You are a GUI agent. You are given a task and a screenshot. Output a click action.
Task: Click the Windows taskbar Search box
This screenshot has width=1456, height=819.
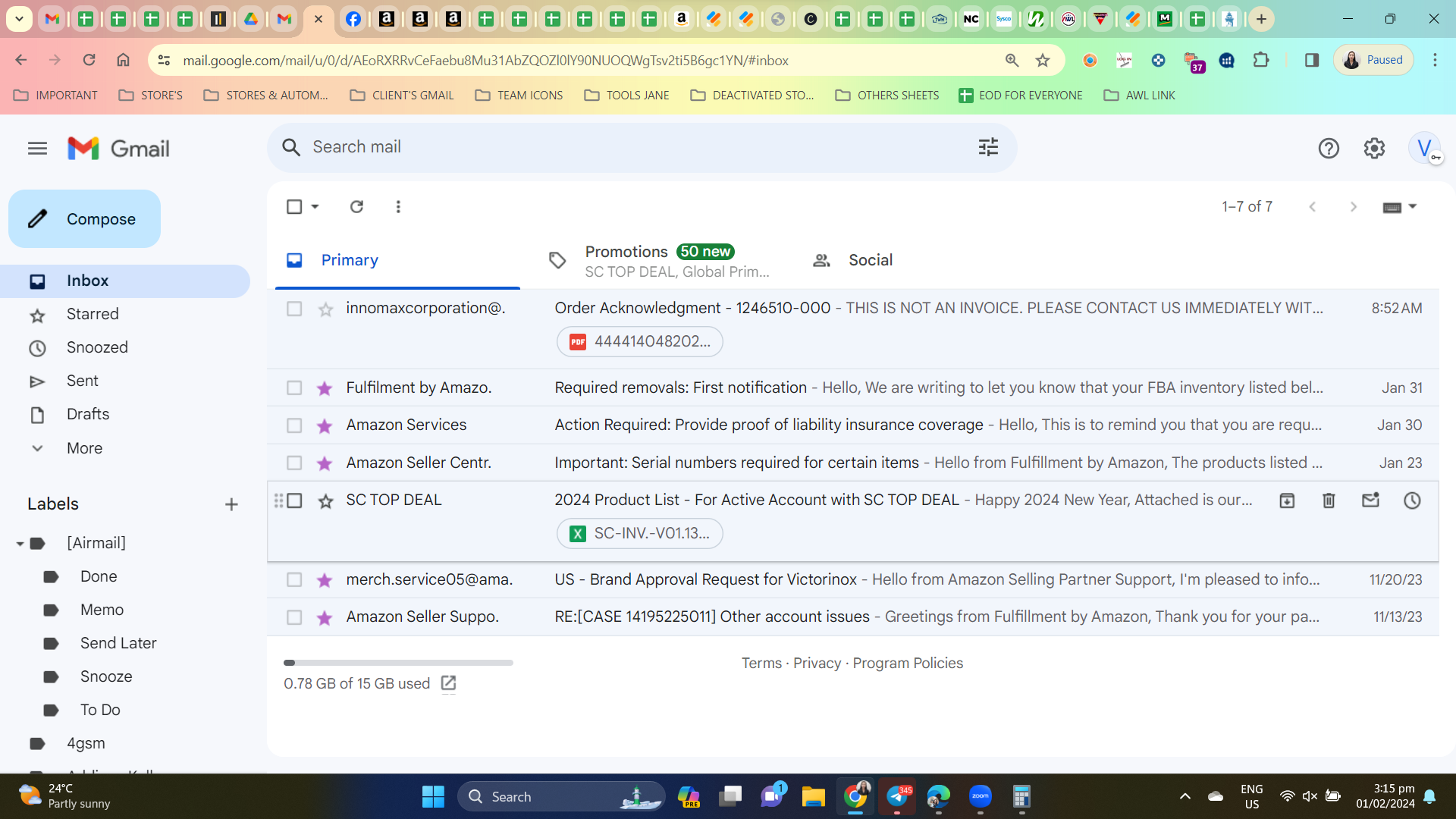(x=561, y=796)
